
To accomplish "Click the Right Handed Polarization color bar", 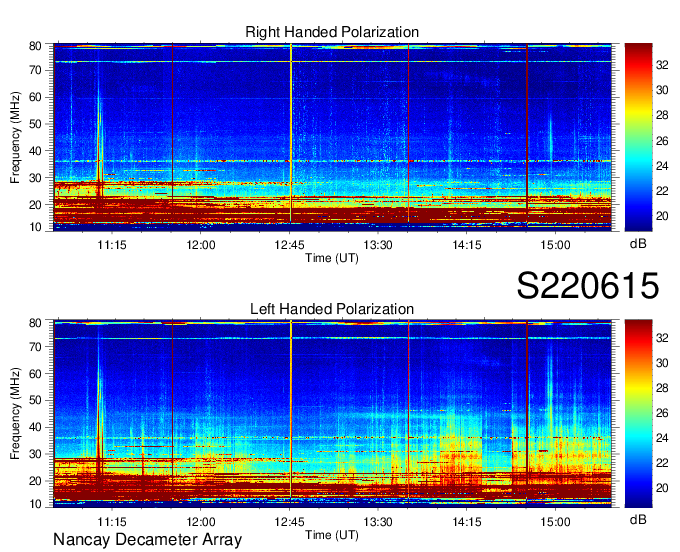I will click(638, 137).
